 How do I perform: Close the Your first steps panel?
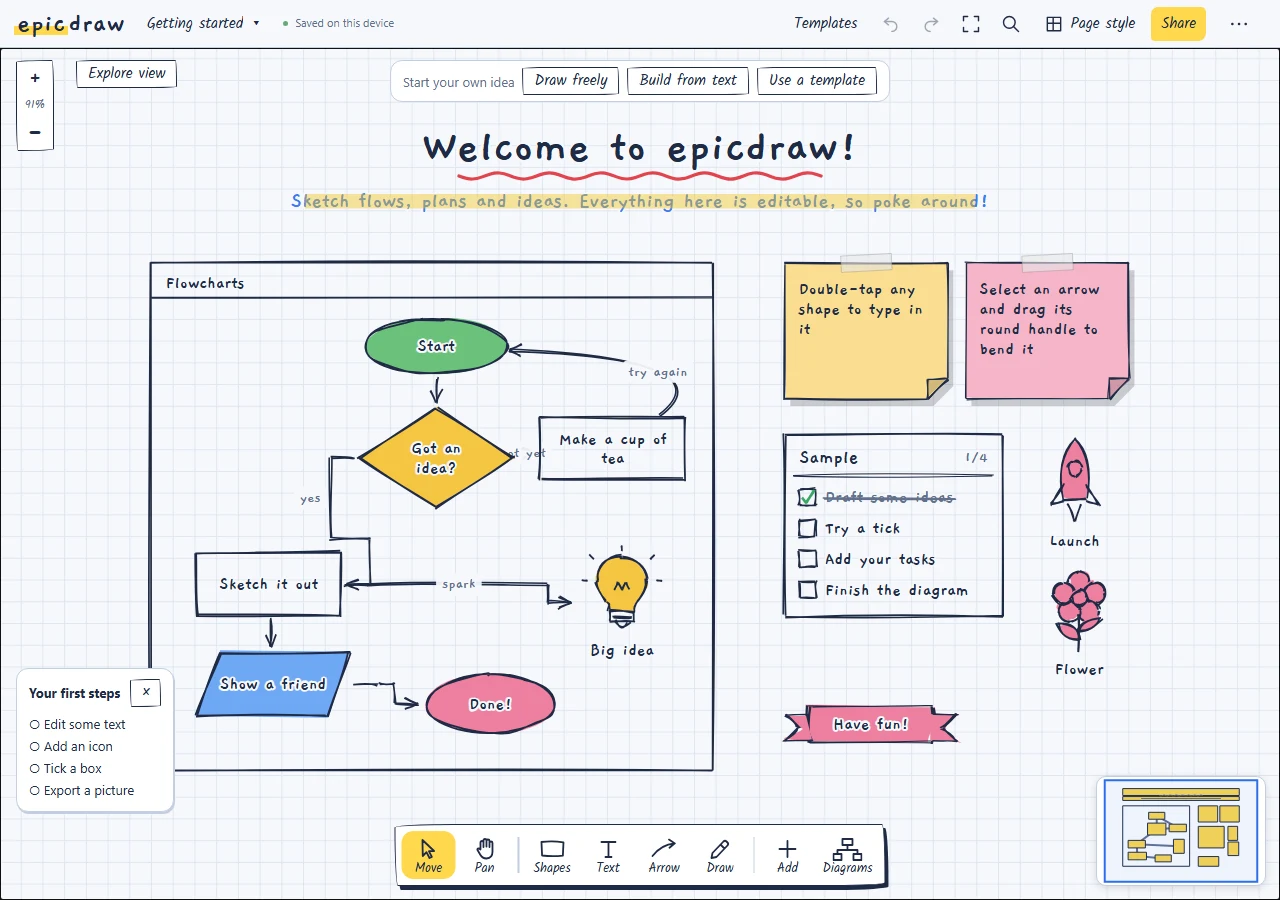[x=146, y=691]
